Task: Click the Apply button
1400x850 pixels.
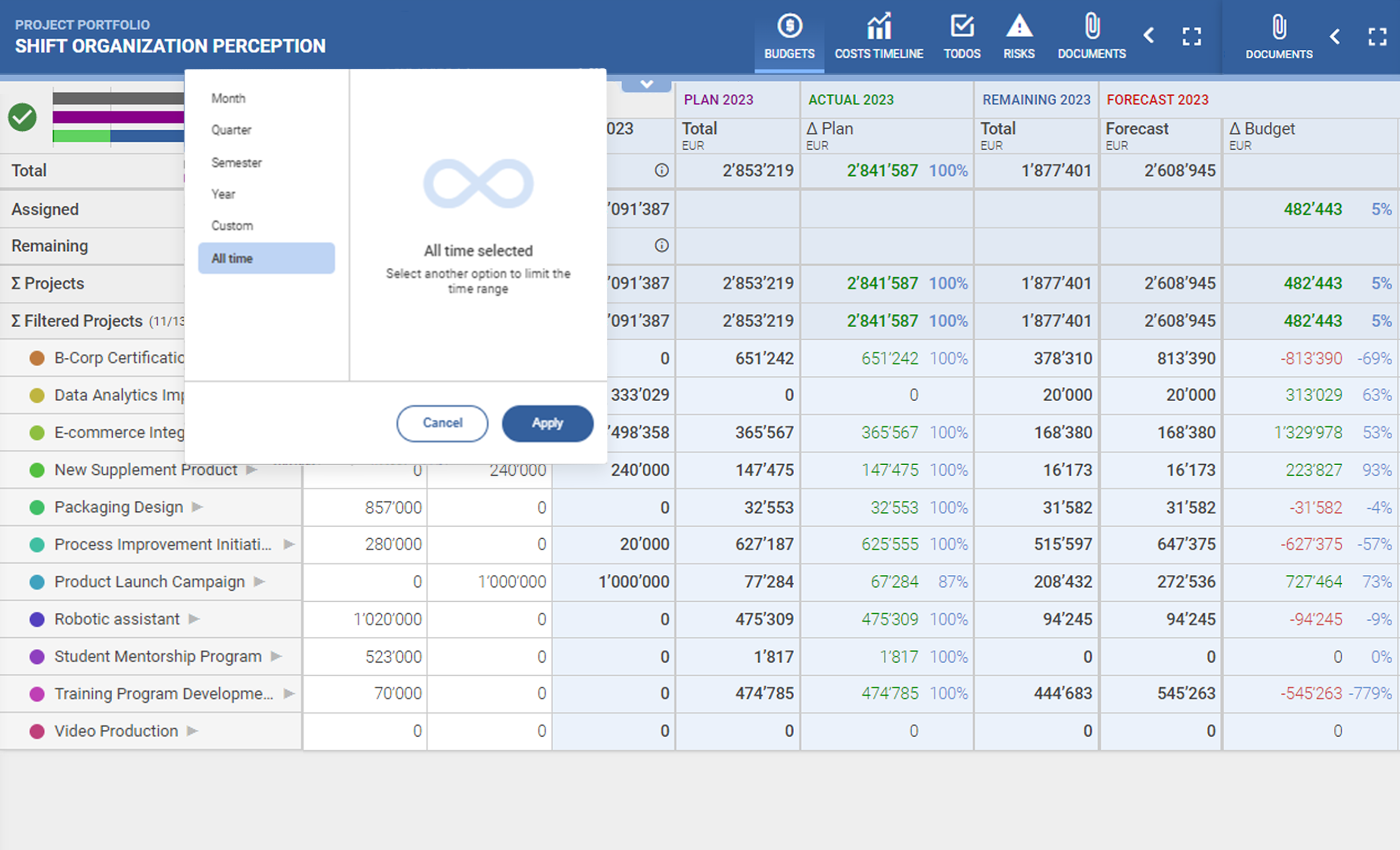Action: click(547, 423)
